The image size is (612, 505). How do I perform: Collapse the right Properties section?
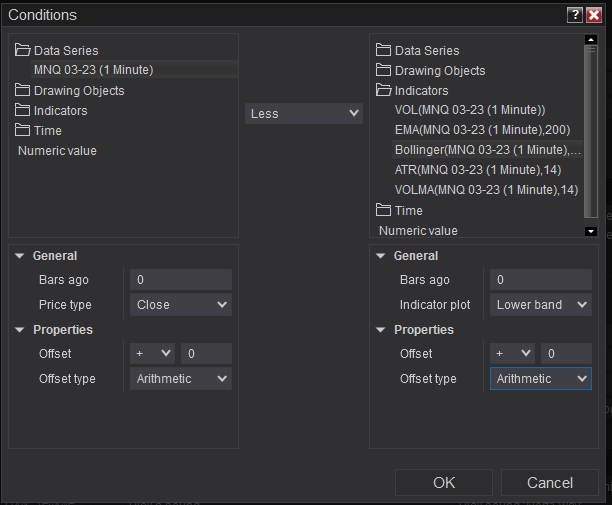[382, 330]
